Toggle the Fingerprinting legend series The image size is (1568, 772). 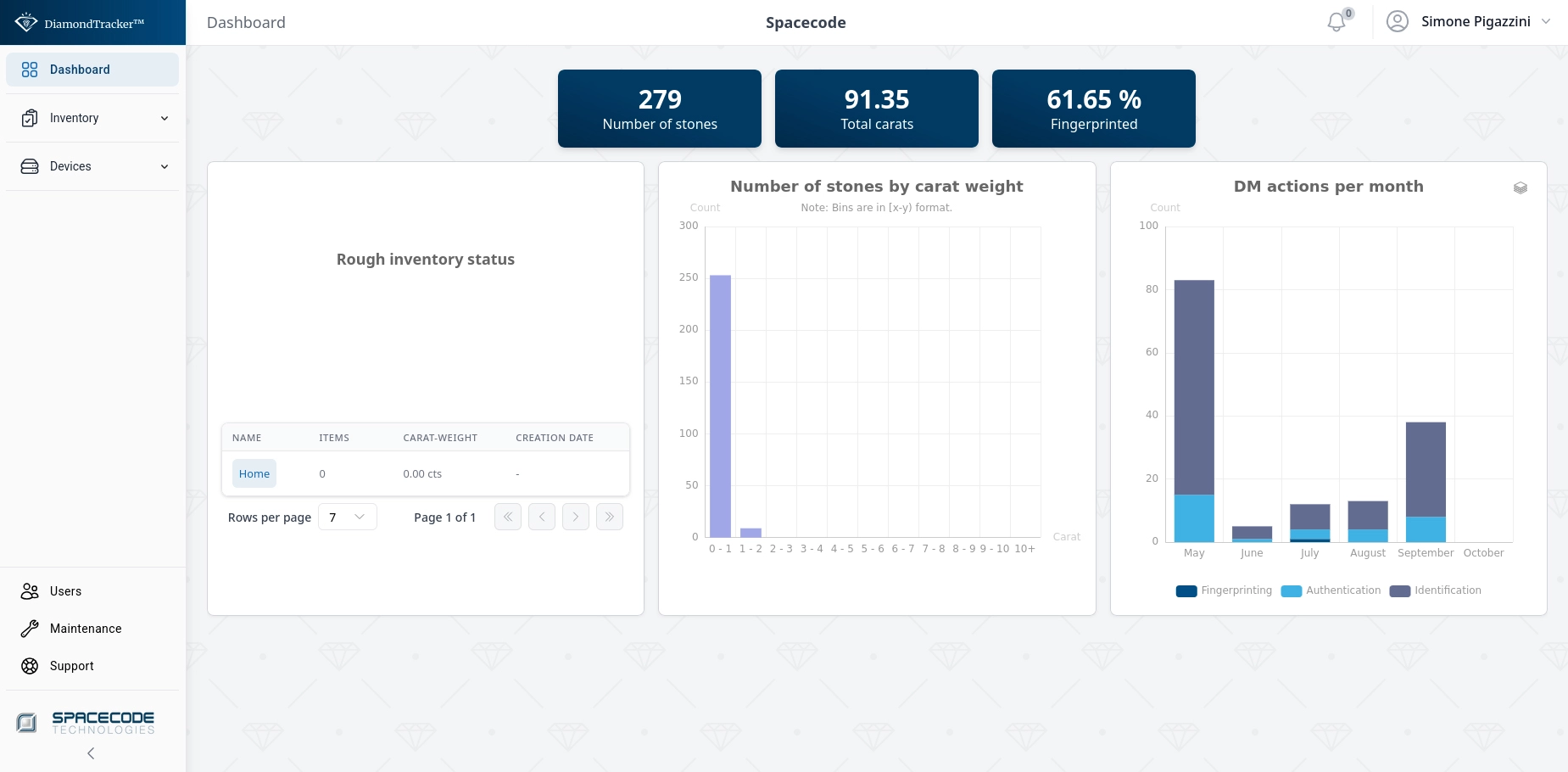click(x=1224, y=590)
